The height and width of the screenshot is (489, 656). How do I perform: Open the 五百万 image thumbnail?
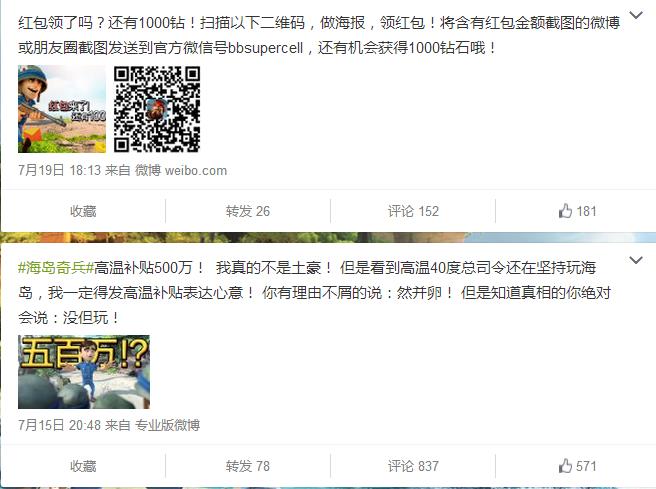pos(84,372)
